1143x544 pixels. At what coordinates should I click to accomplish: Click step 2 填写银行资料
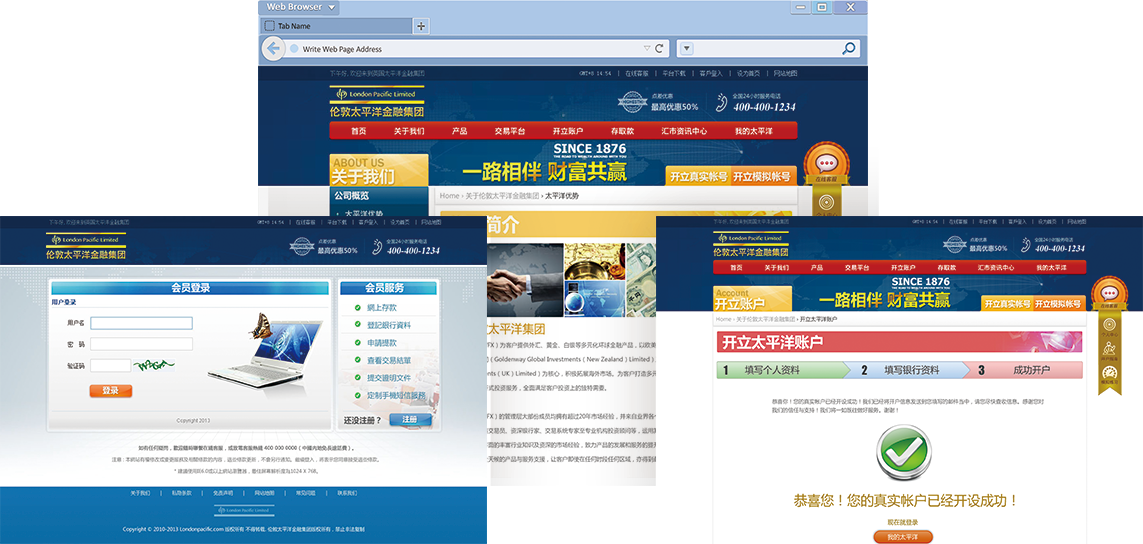[x=910, y=370]
